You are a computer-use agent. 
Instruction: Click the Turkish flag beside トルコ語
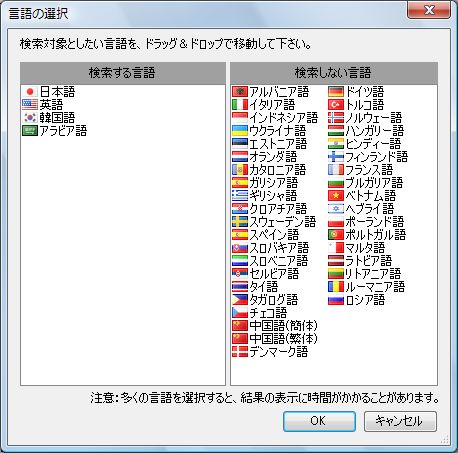coord(336,105)
